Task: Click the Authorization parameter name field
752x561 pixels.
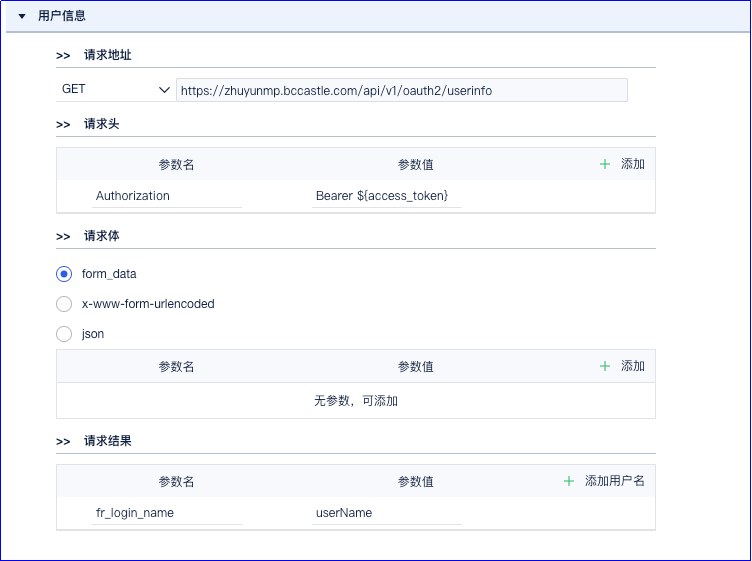Action: 167,196
